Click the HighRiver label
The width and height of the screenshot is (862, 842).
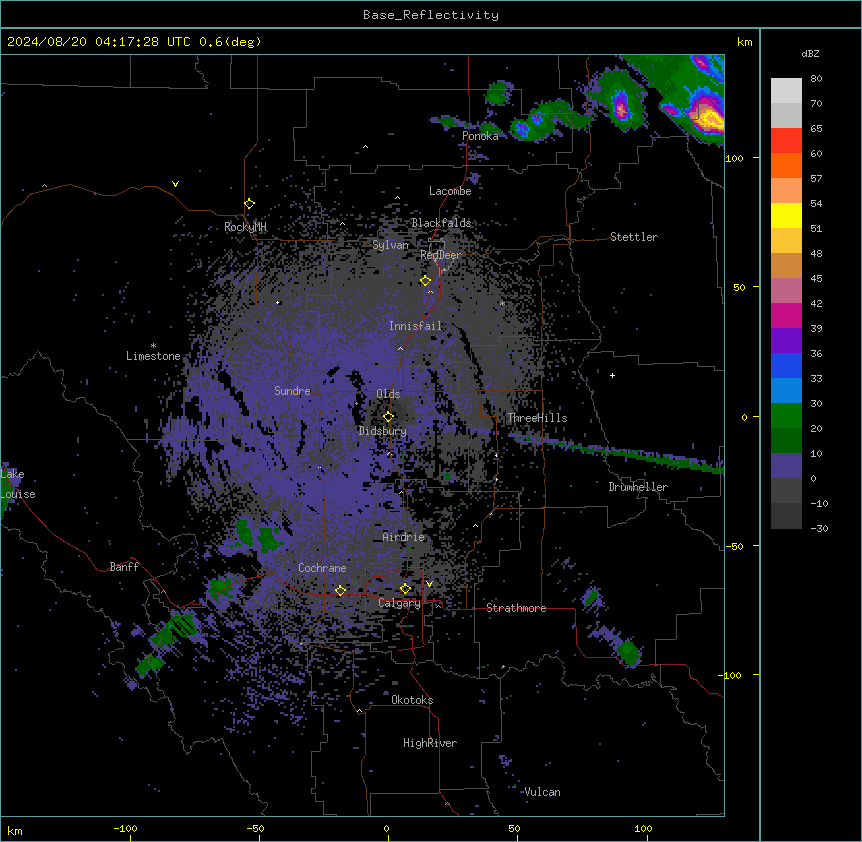430,743
